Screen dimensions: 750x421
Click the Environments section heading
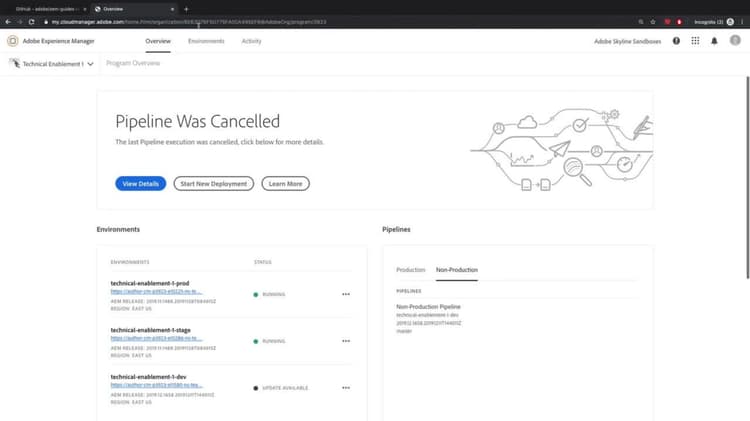click(118, 229)
